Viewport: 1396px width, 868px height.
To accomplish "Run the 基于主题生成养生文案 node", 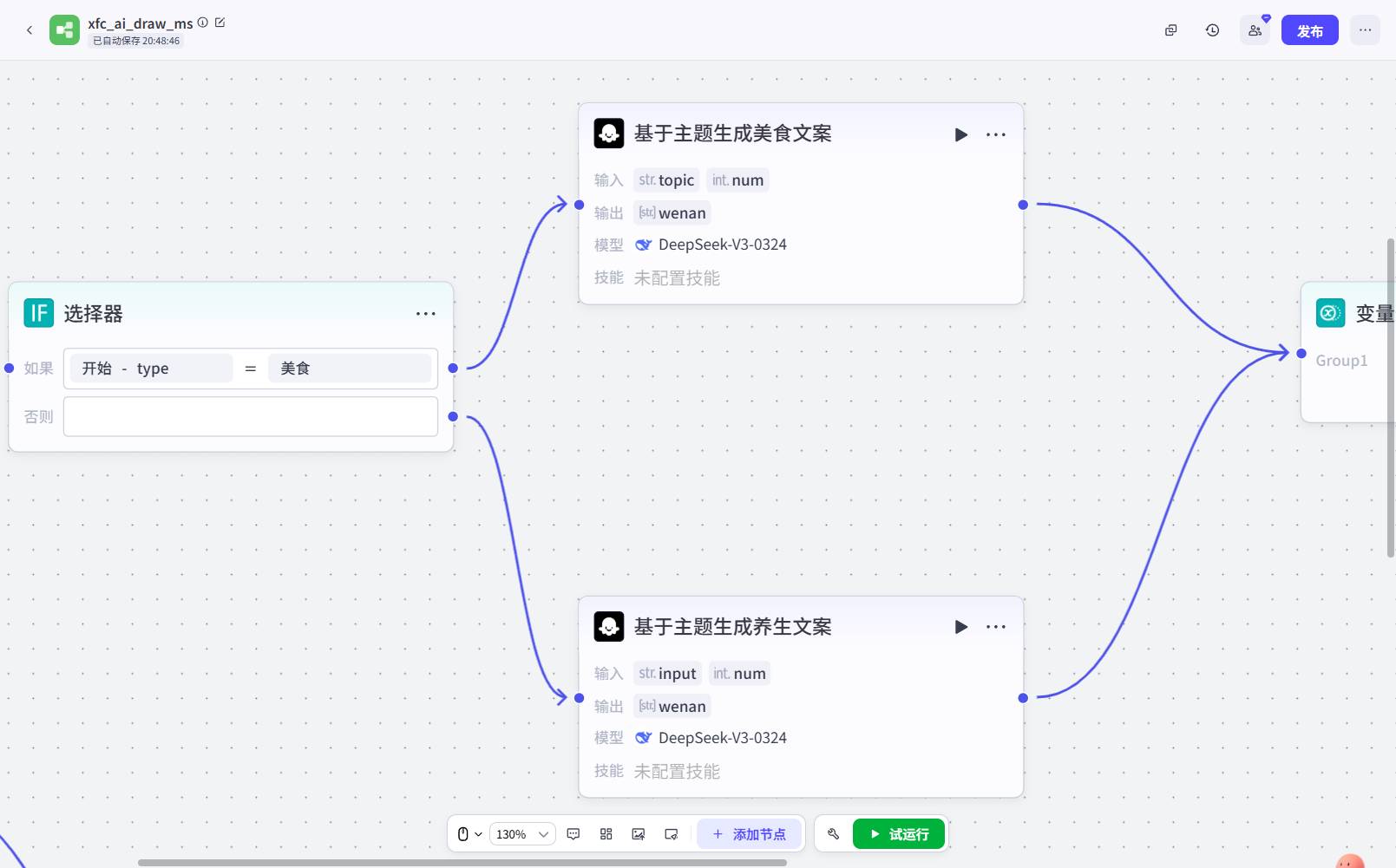I will click(x=961, y=627).
